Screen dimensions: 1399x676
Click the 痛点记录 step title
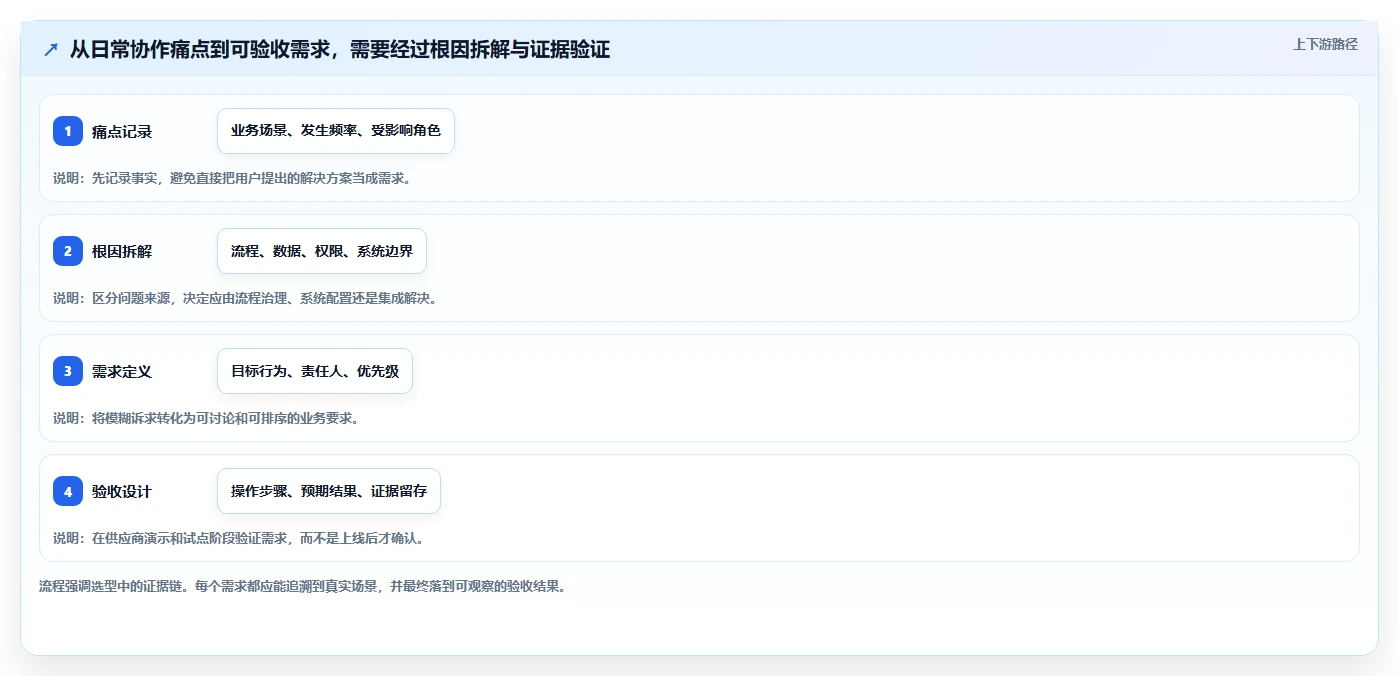tap(122, 132)
